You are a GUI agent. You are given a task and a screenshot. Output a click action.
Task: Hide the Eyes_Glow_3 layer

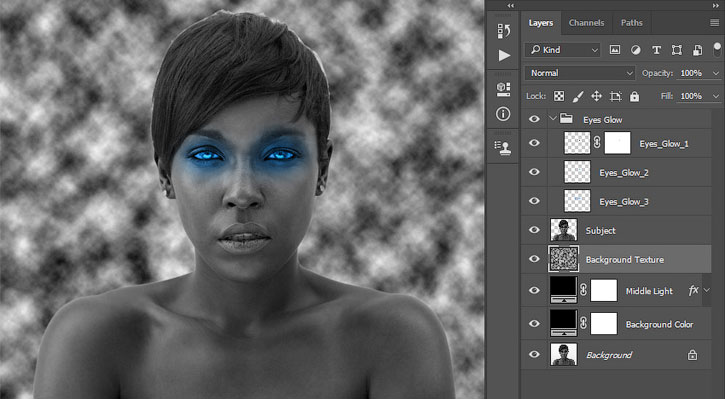(534, 201)
